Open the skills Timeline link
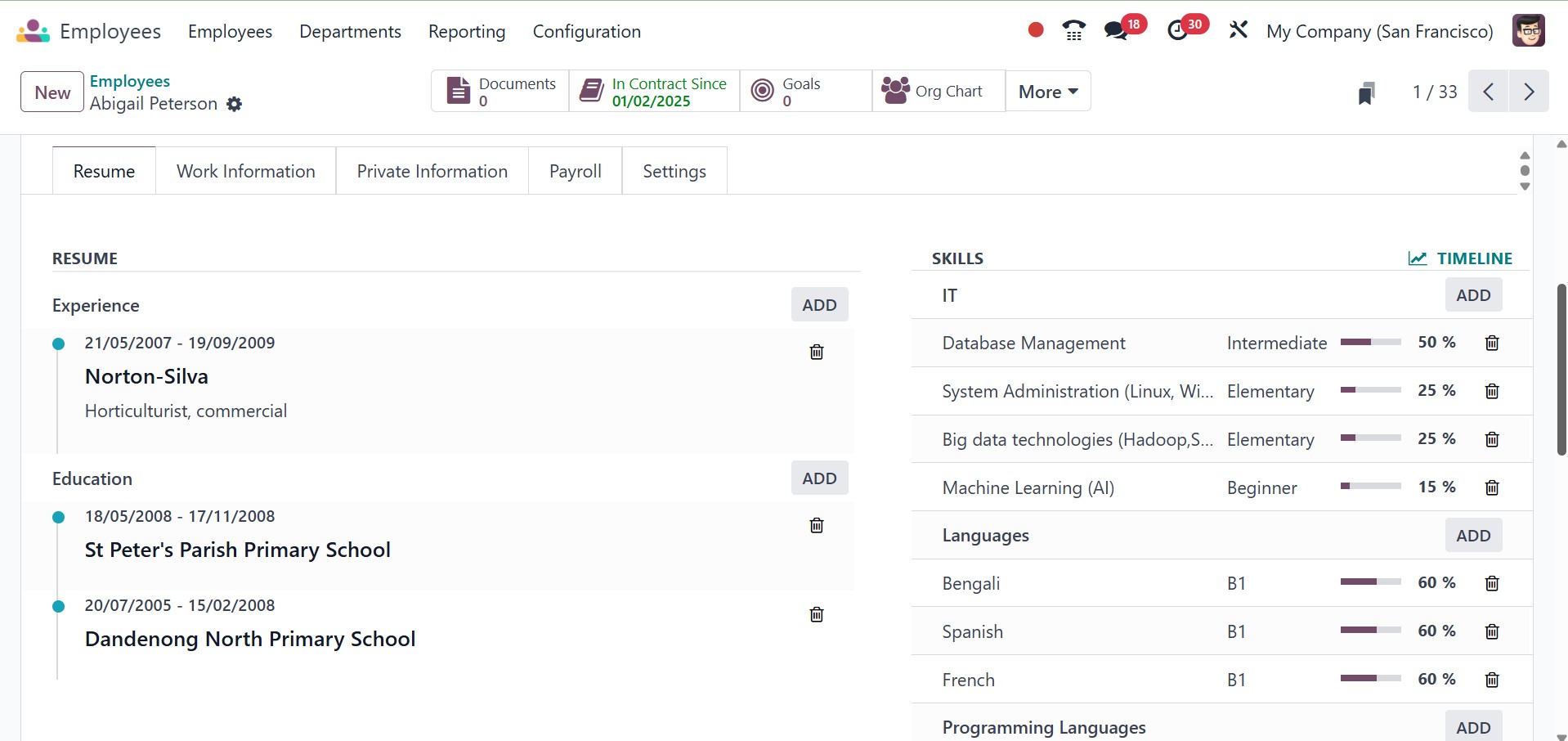Screen dimensions: 1568x741 click(1460, 258)
